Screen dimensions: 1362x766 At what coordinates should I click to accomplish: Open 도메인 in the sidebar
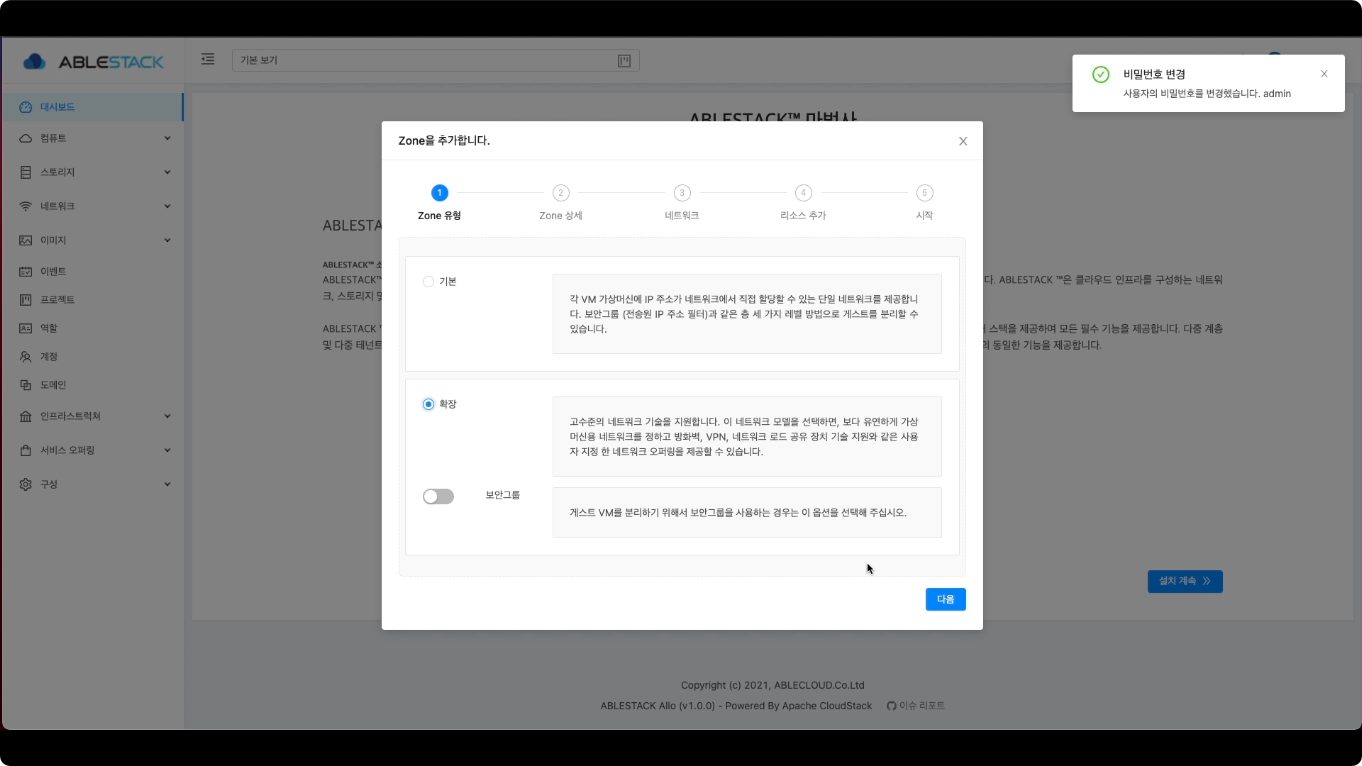pyautogui.click(x=92, y=384)
